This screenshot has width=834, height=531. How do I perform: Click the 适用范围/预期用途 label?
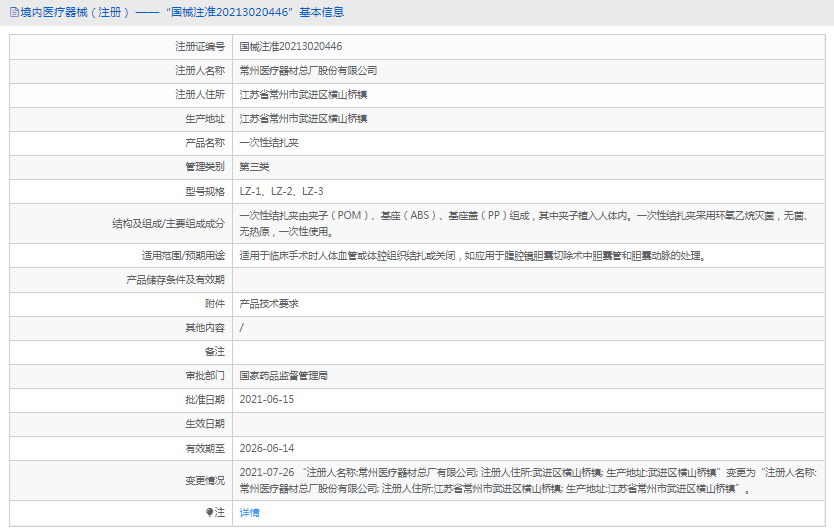click(183, 256)
